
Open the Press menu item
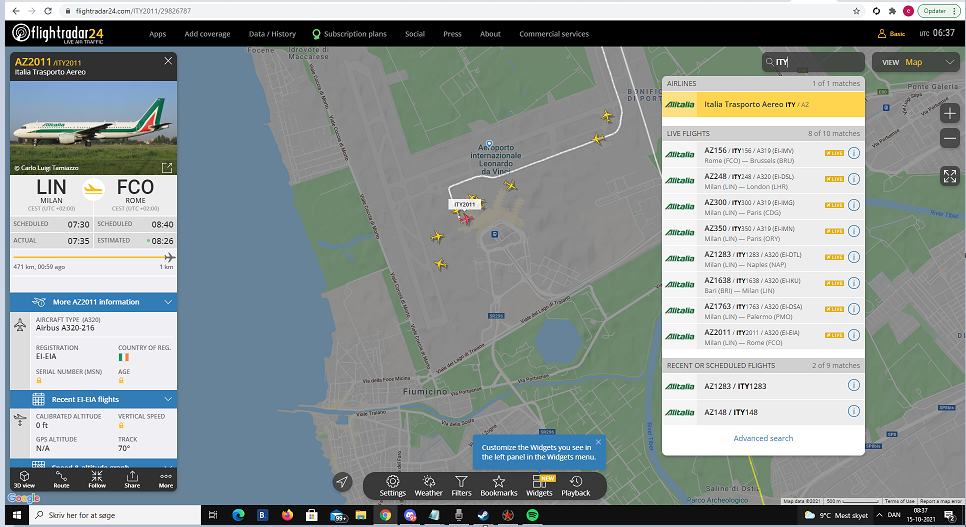(x=452, y=34)
